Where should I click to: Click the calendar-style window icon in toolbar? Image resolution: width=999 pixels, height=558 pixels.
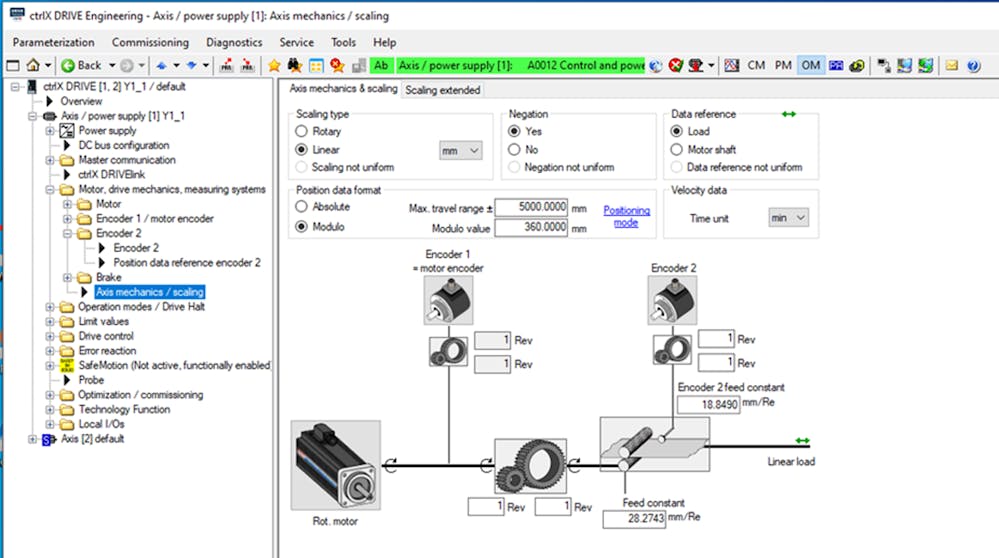316,66
